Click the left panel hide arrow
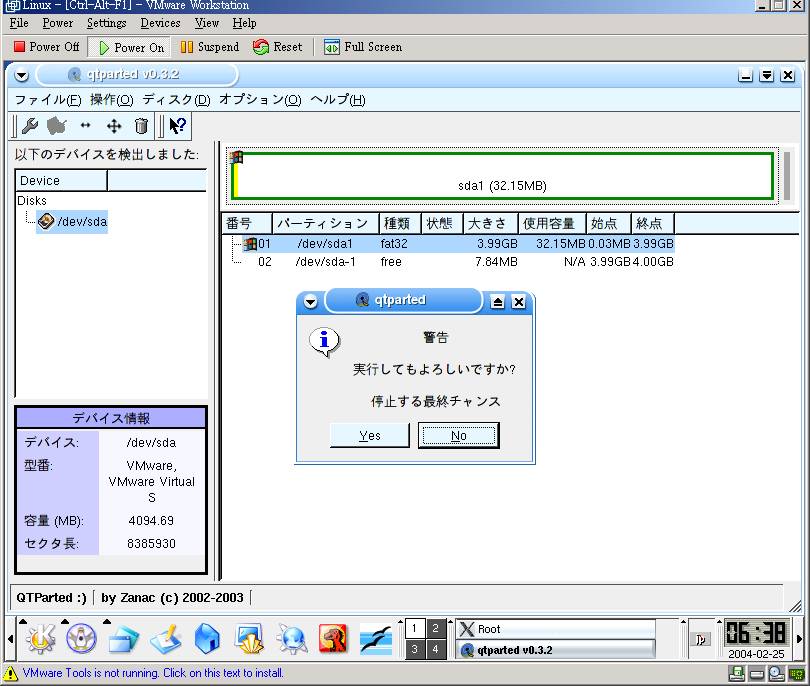Image resolution: width=810 pixels, height=686 pixels. 10,639
